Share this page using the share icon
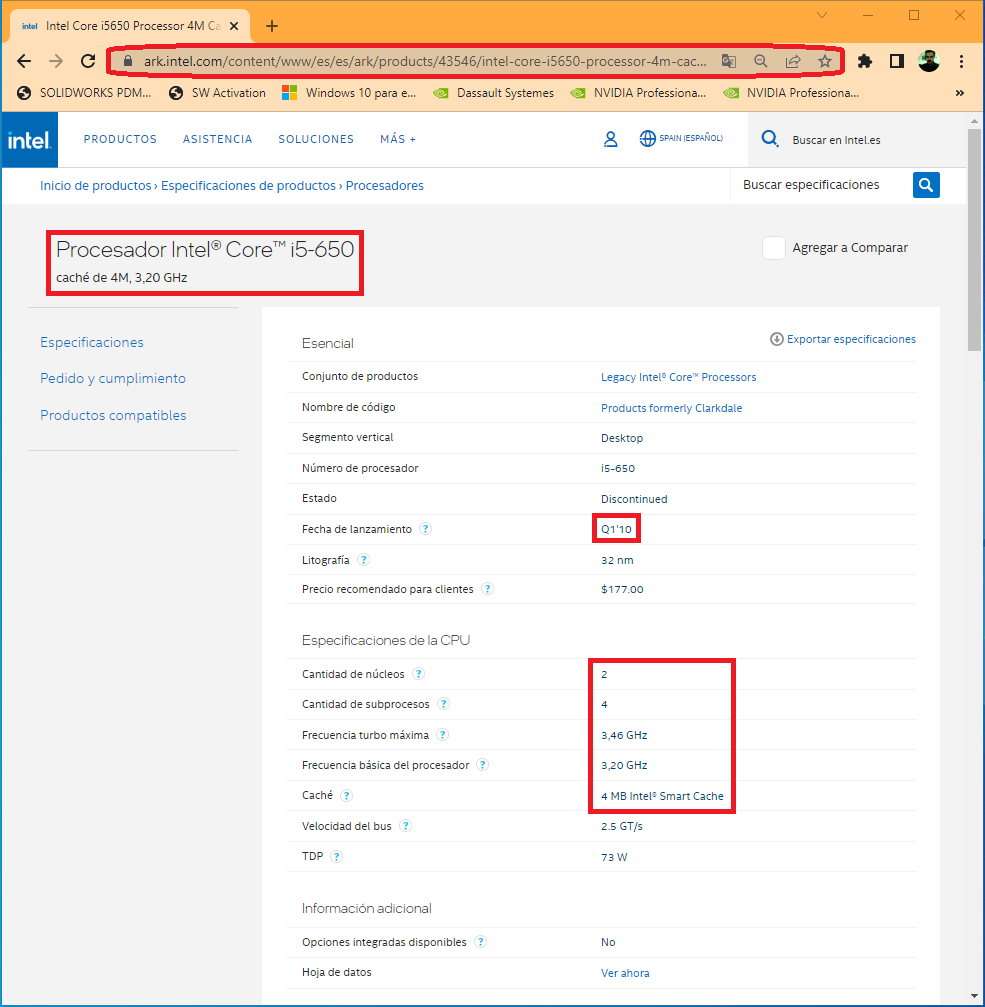Screen dimensions: 985x1007 click(793, 61)
